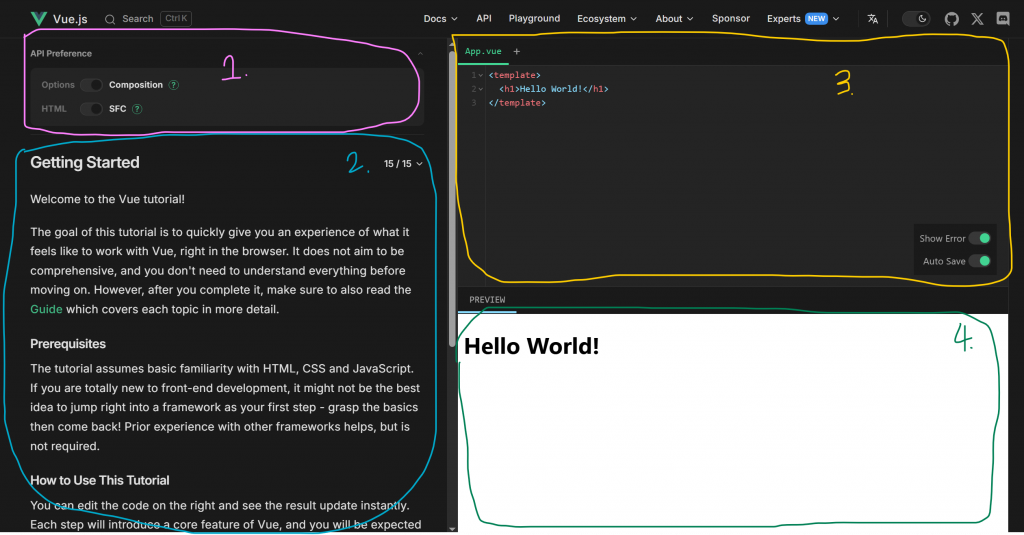Click the help icon next to SFC
Screen dimensions: 1024x535
coord(137,109)
